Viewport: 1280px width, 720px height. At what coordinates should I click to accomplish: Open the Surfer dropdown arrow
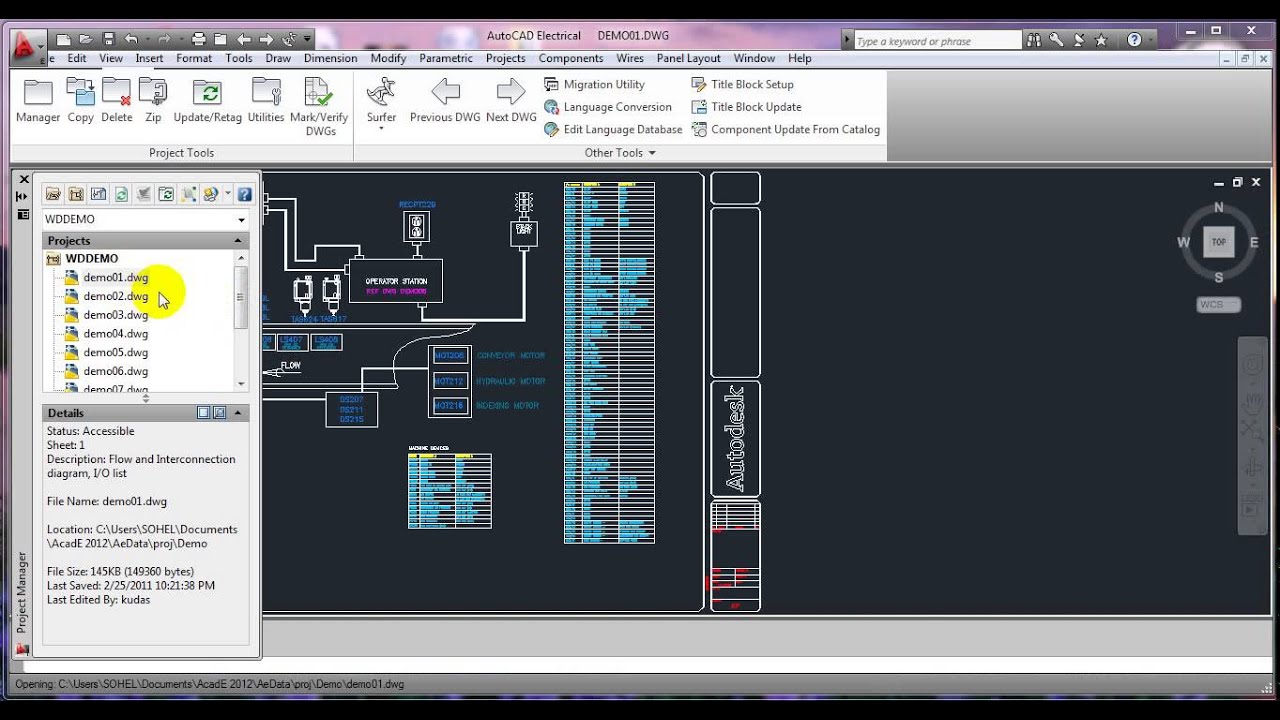(x=381, y=129)
